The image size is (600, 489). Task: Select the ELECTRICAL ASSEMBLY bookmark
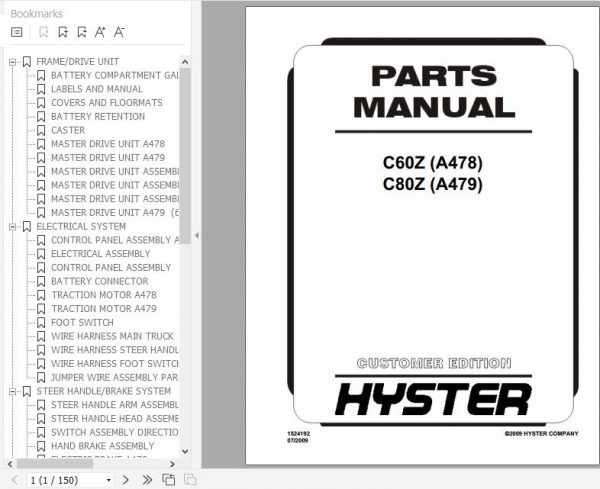[x=101, y=254]
